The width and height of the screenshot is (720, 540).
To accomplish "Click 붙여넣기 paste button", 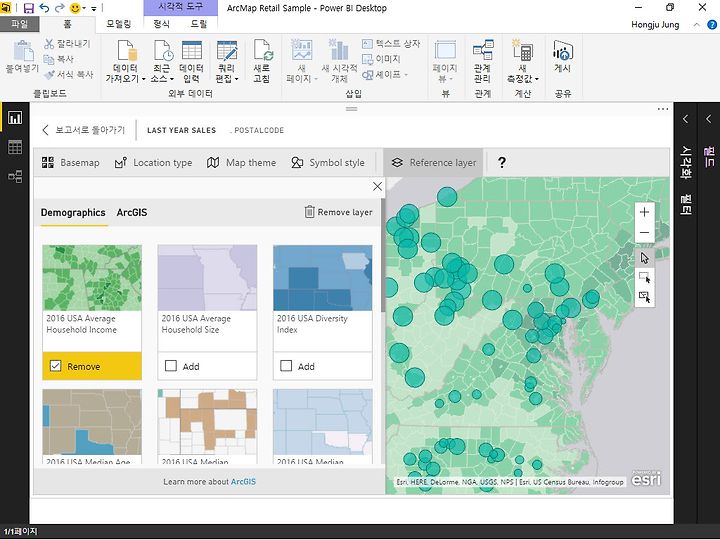I will (x=22, y=57).
